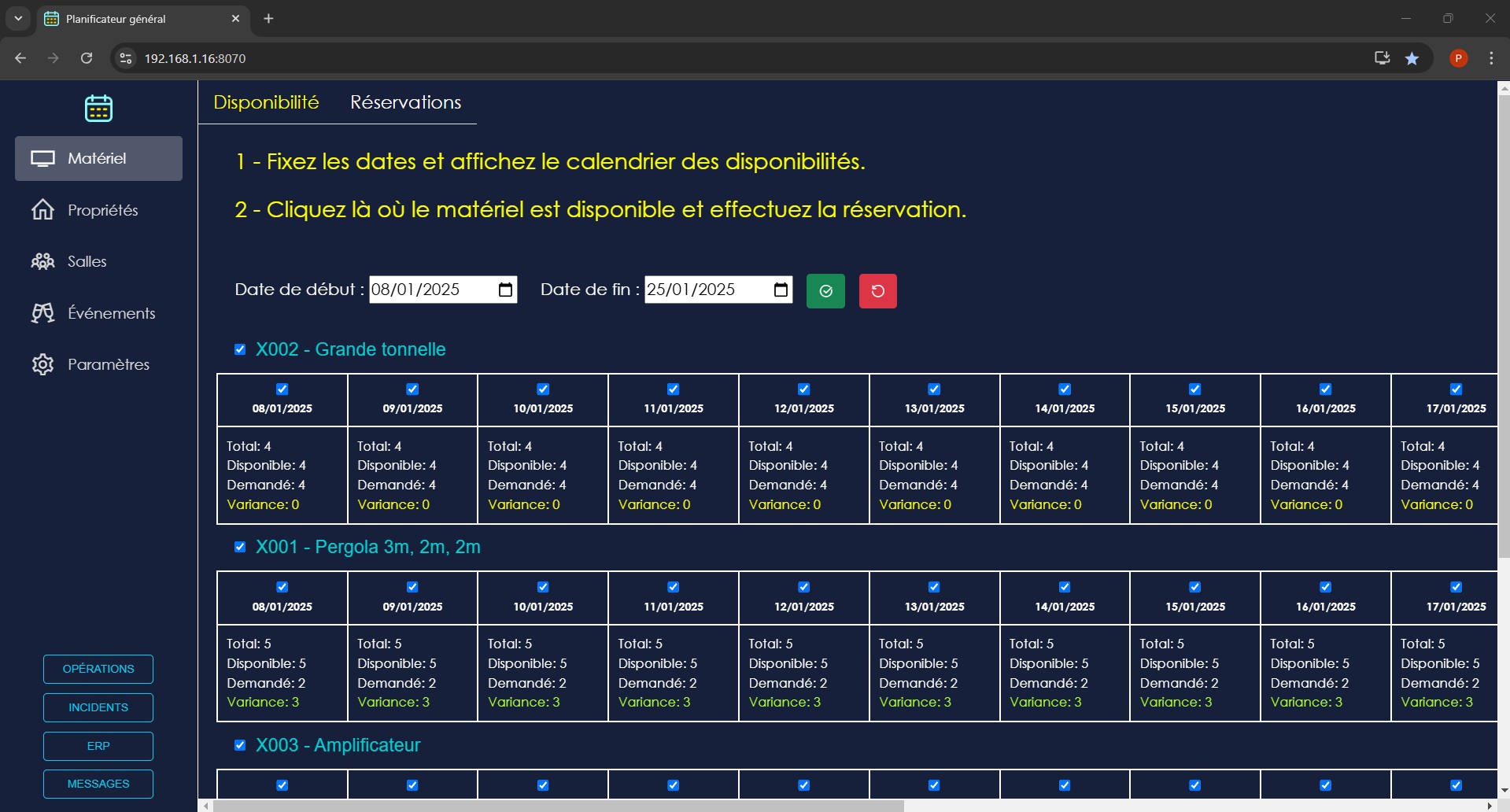Click Pergola cell under 08/01/2025
Viewport: 1510px width, 812px height.
[282, 673]
